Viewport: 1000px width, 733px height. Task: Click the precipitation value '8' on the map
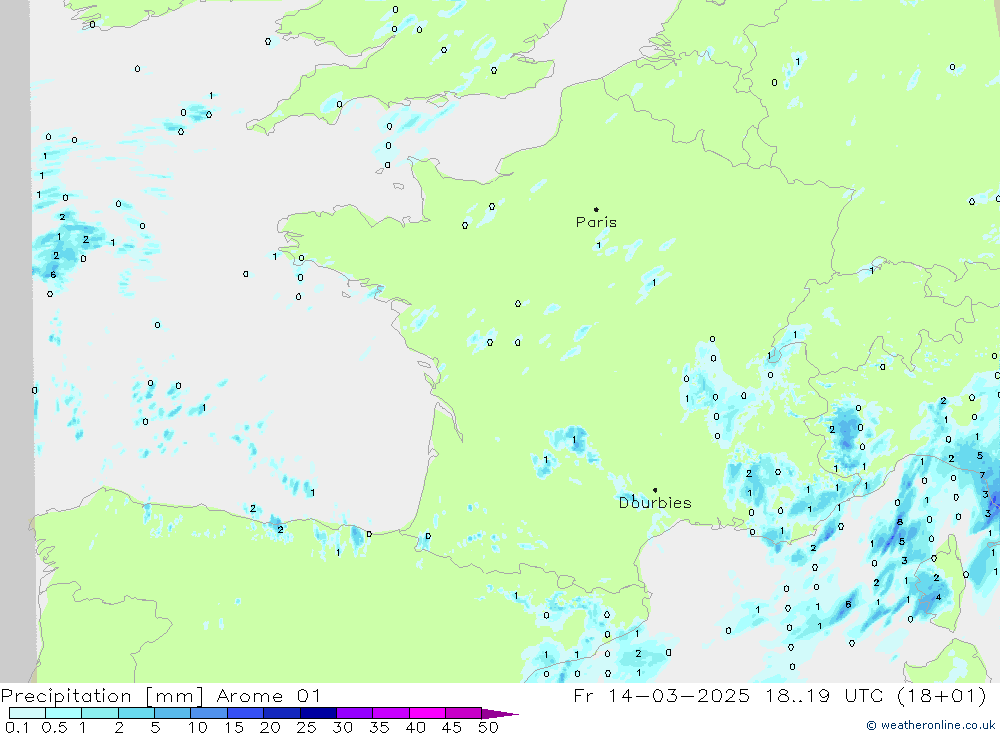pos(900,522)
